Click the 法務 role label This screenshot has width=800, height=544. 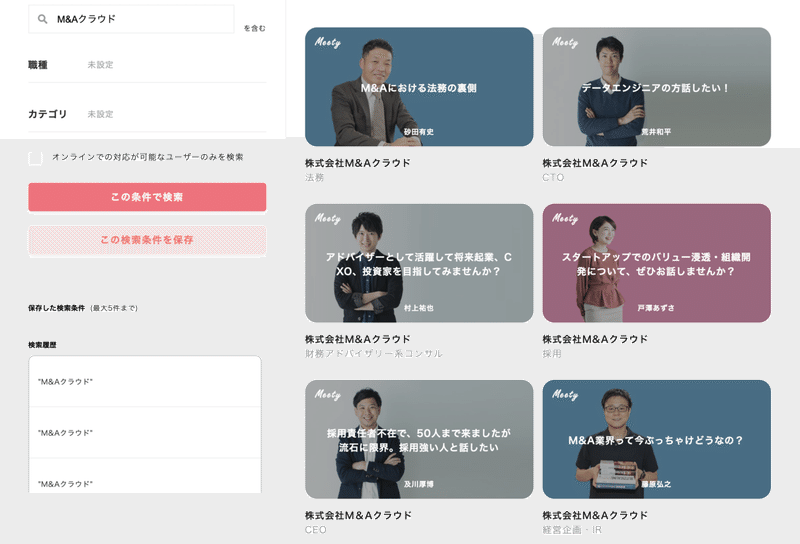315,178
